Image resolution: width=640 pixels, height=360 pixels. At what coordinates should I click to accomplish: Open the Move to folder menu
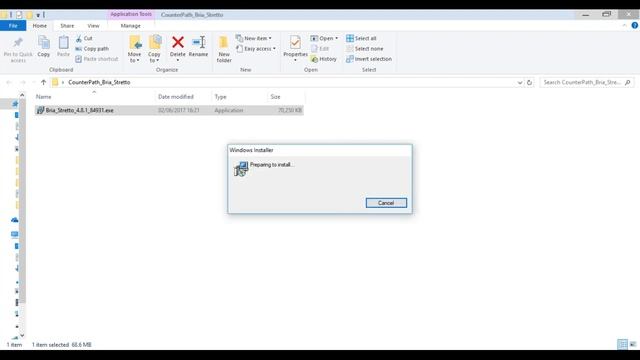pos(135,49)
